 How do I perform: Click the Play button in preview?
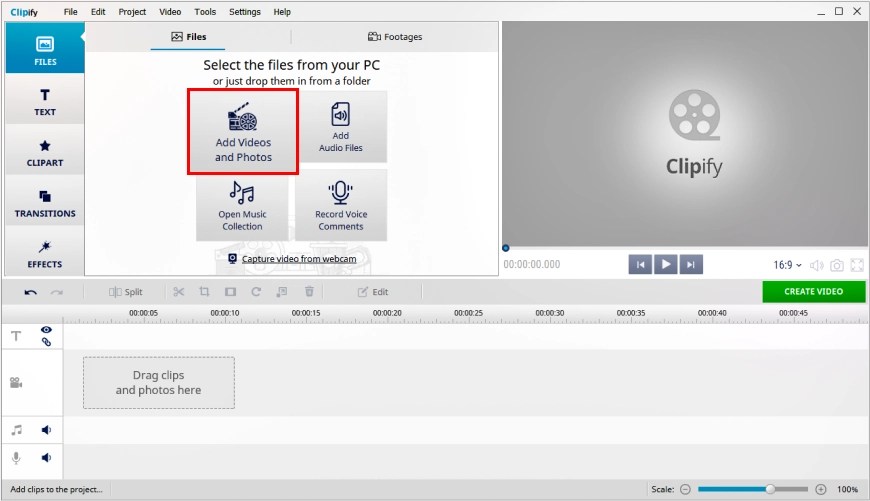tap(666, 265)
